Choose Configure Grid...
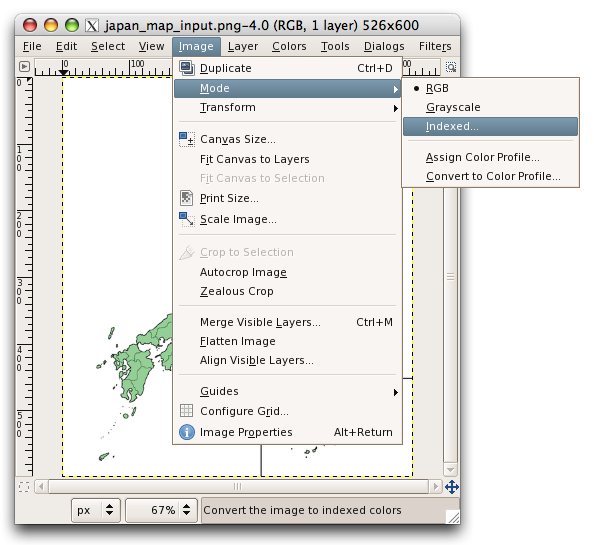The image size is (594, 545). pyautogui.click(x=287, y=411)
